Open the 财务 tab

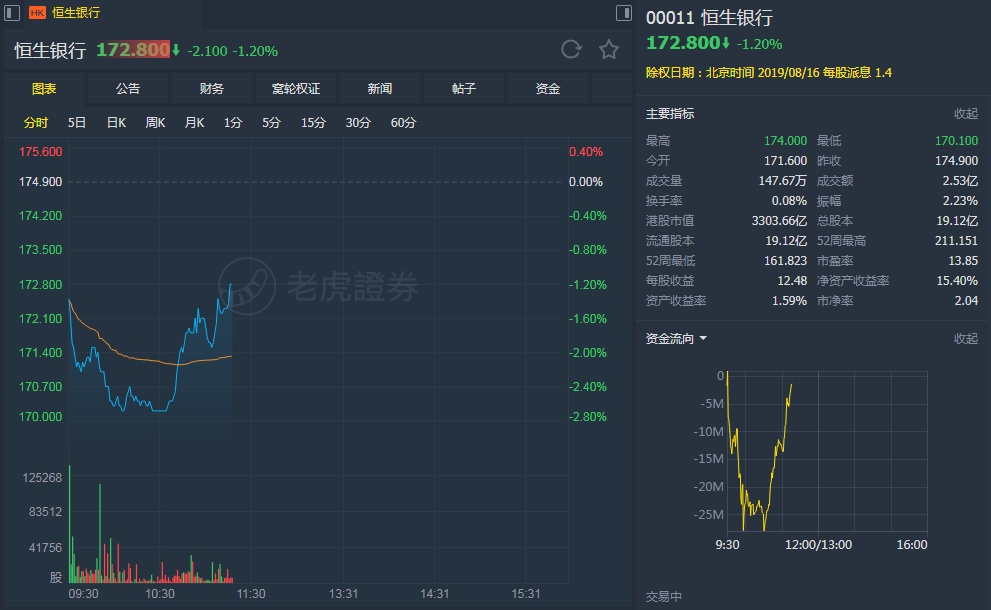(x=212, y=89)
